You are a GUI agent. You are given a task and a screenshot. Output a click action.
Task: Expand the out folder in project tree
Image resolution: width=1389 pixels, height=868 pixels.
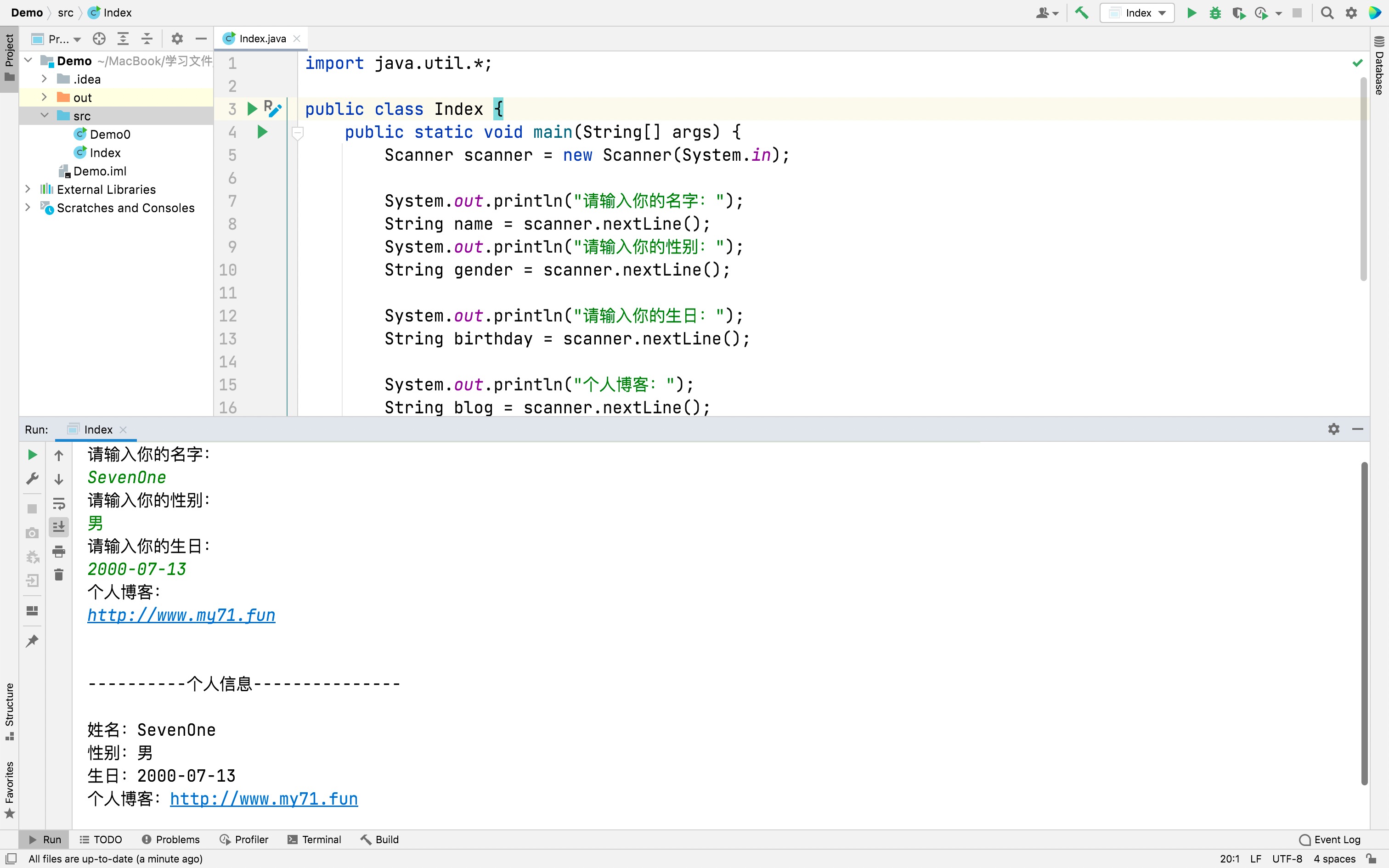(44, 97)
